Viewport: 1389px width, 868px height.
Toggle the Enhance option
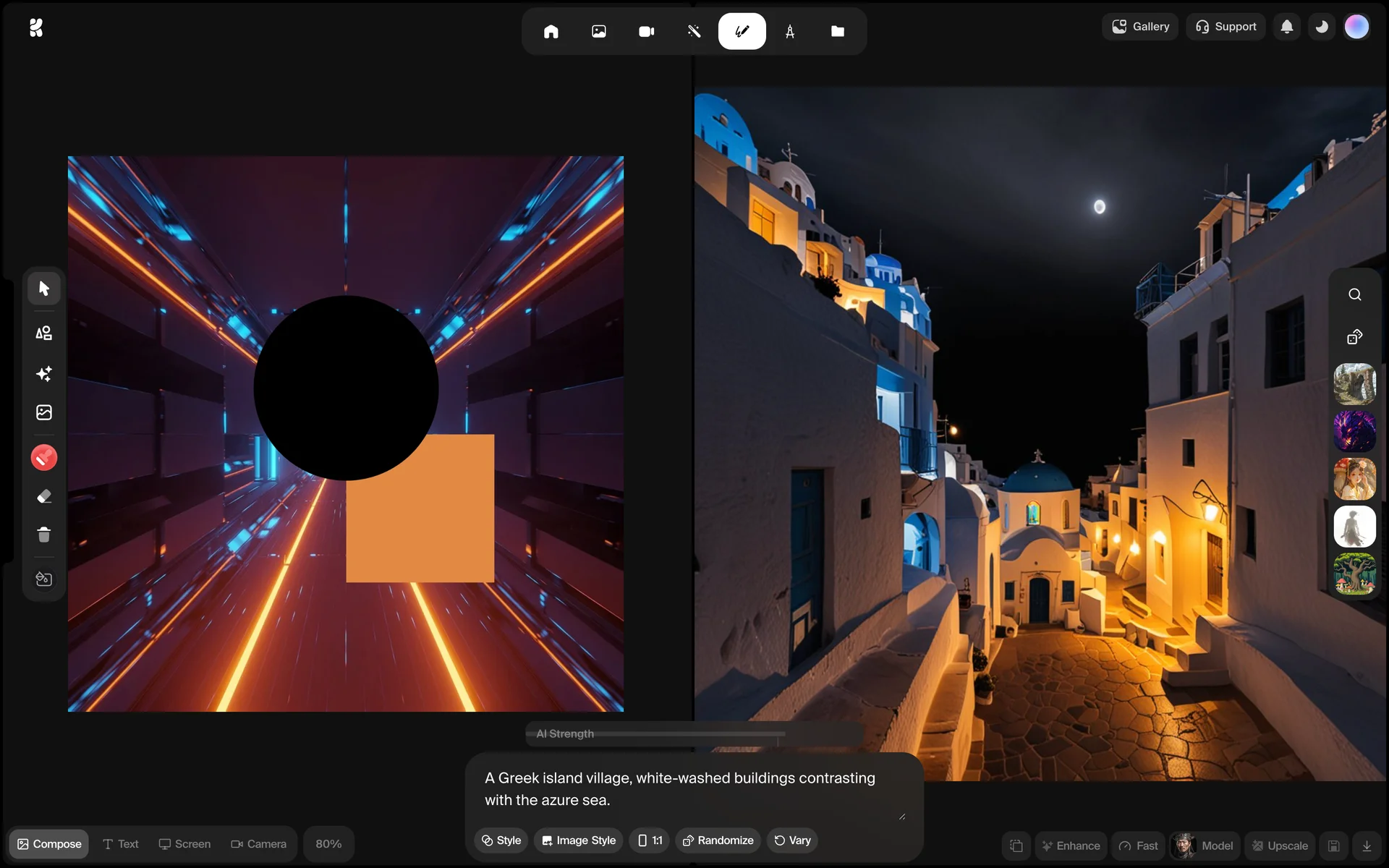point(1071,846)
